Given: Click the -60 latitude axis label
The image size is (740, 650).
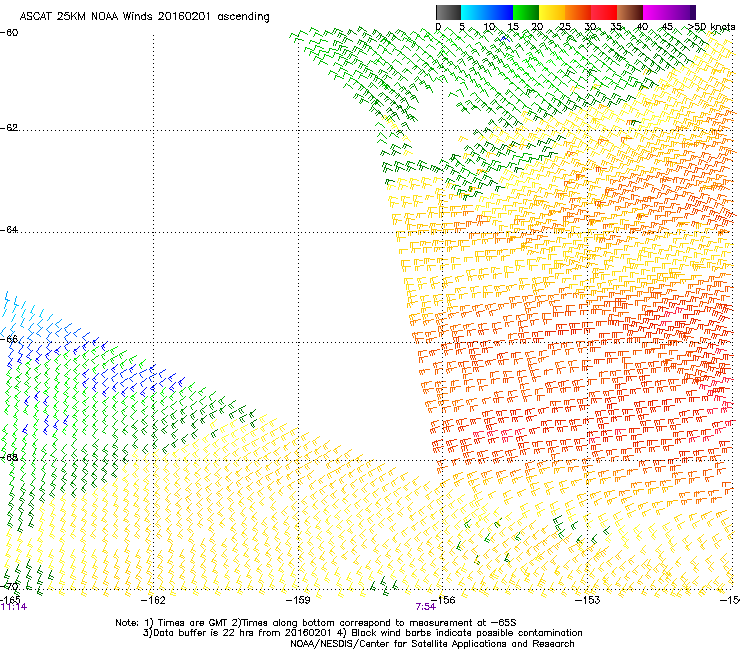Looking at the screenshot, I should (9, 33).
